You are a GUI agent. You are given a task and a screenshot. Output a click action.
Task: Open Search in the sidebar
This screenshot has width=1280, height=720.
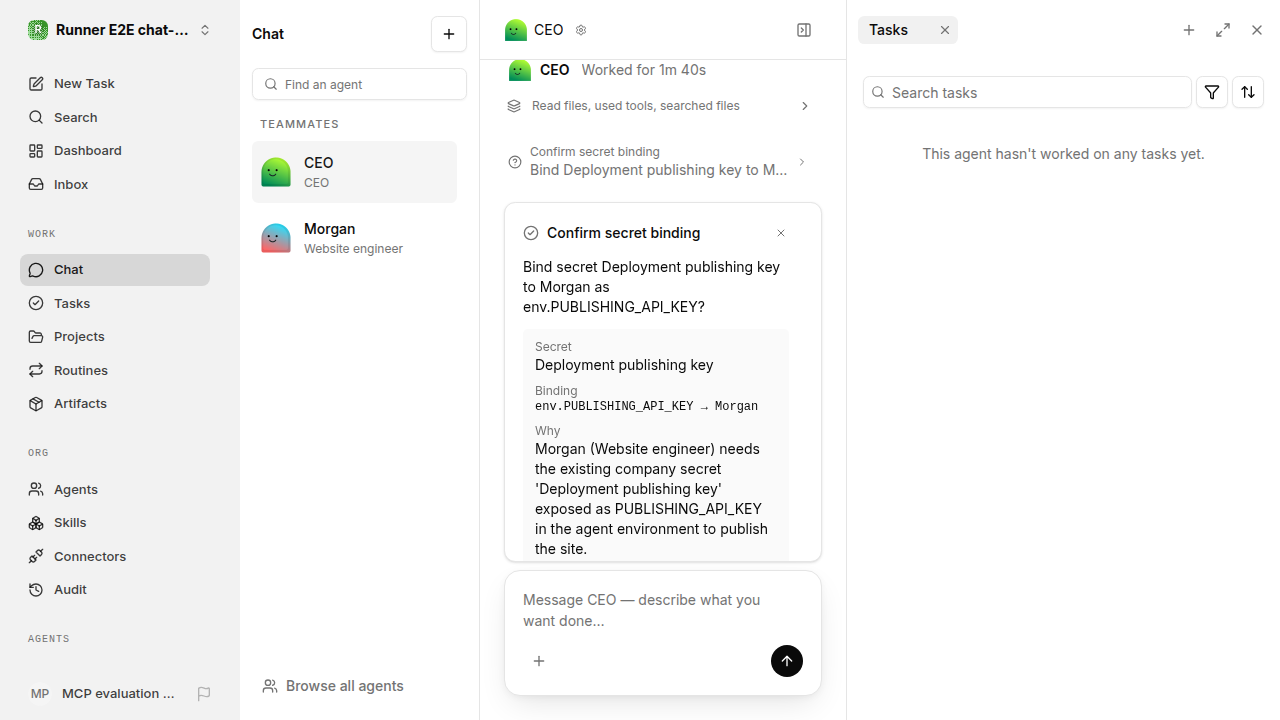tap(115, 117)
